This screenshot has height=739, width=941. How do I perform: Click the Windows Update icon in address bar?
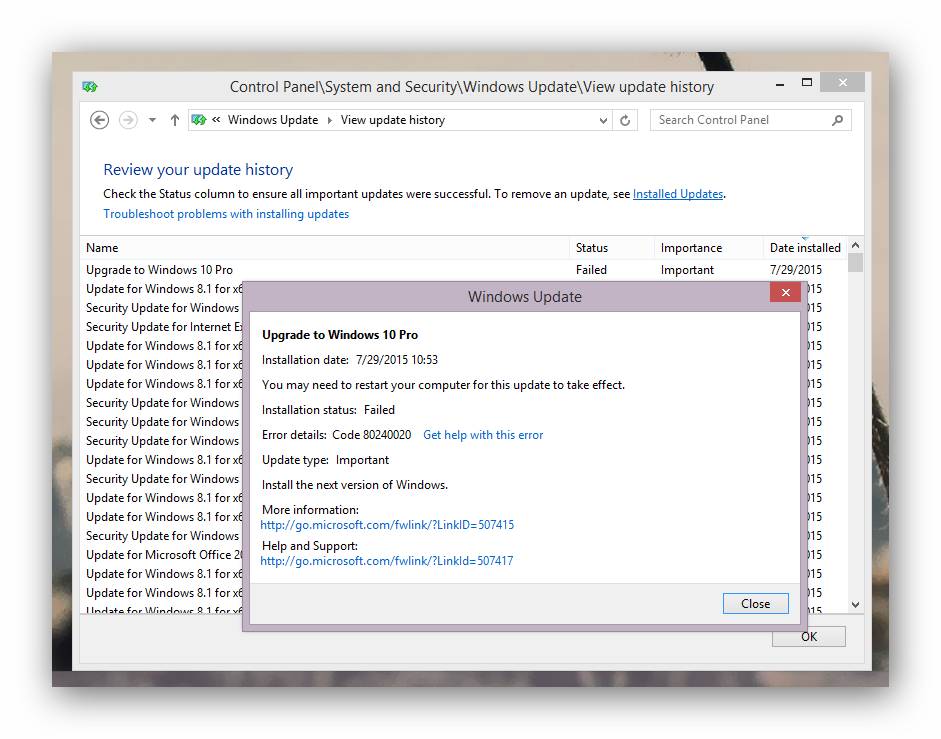pos(199,120)
